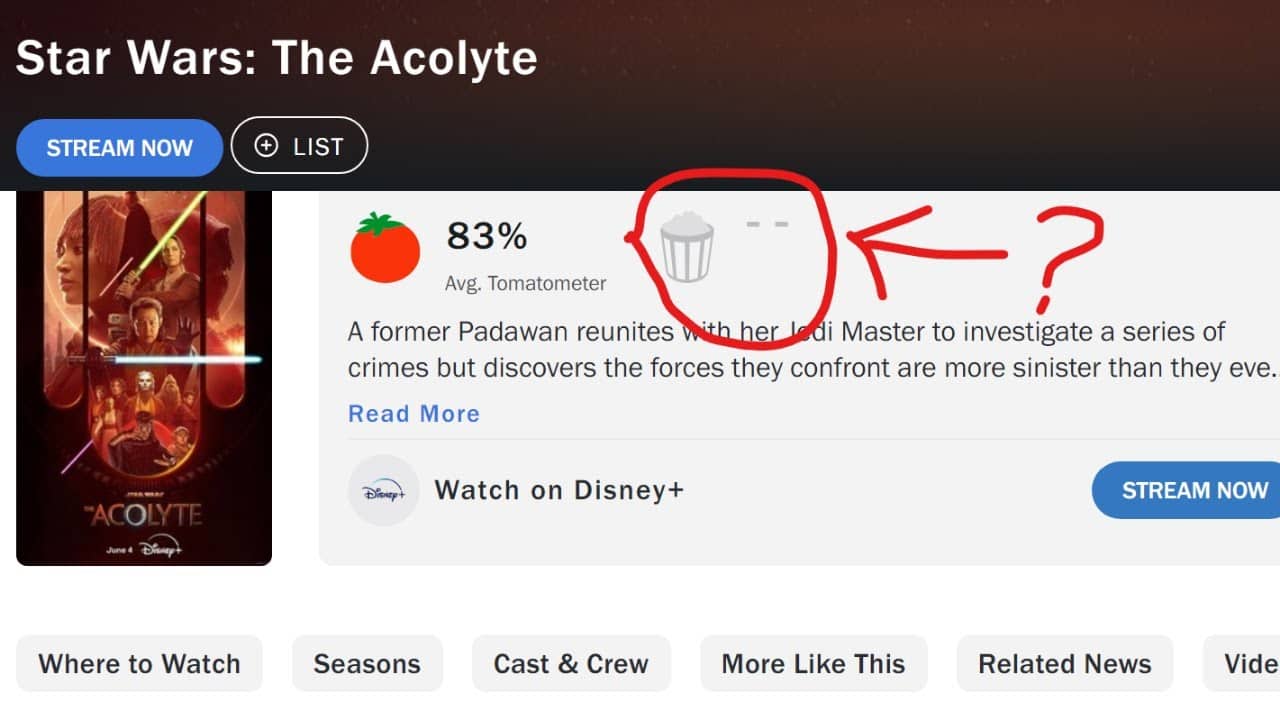Open The Acolyte poster image
Screen dimensions: 1280x720
point(144,376)
